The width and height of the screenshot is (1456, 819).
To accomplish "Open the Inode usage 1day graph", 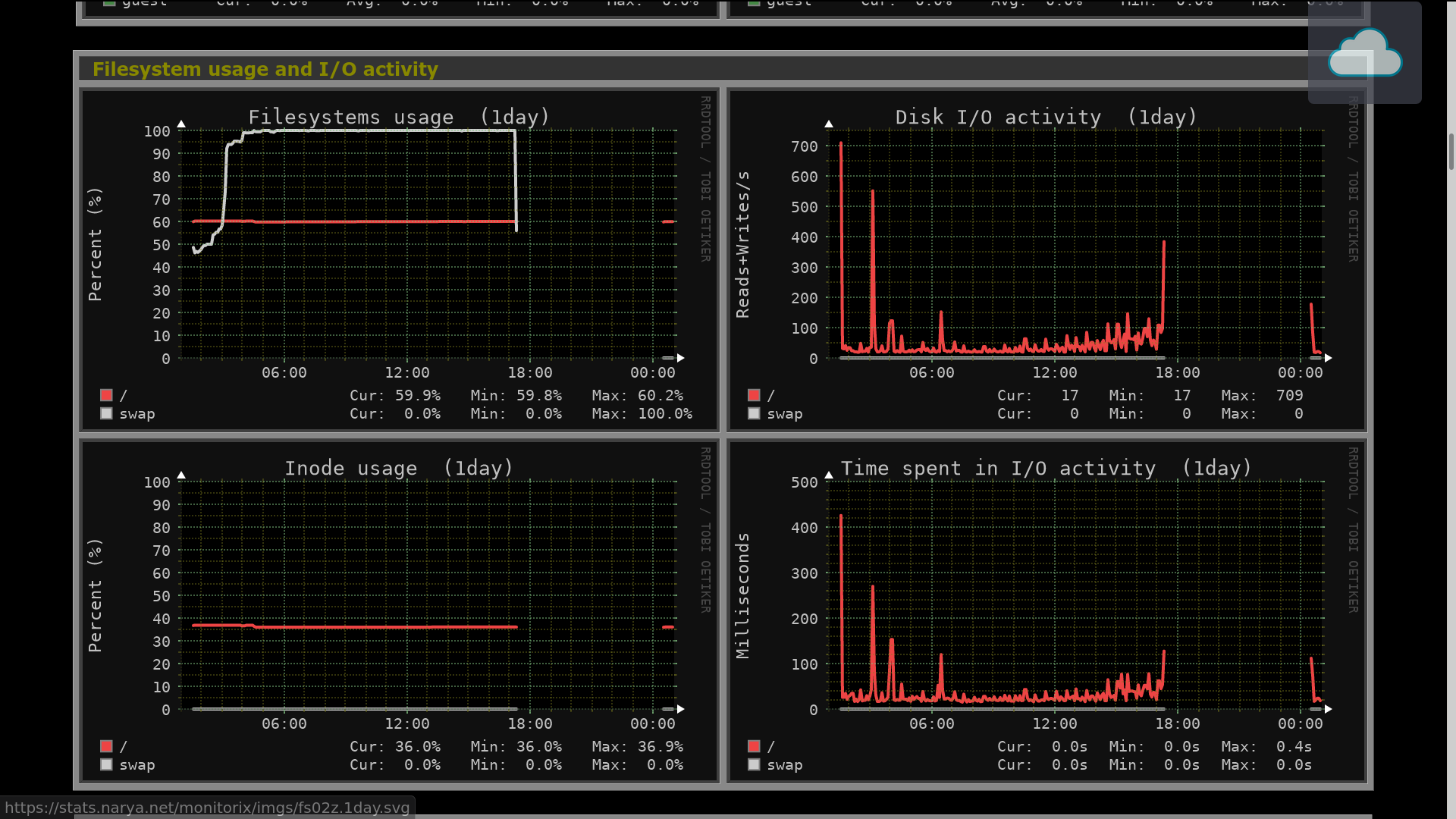I will point(399,610).
